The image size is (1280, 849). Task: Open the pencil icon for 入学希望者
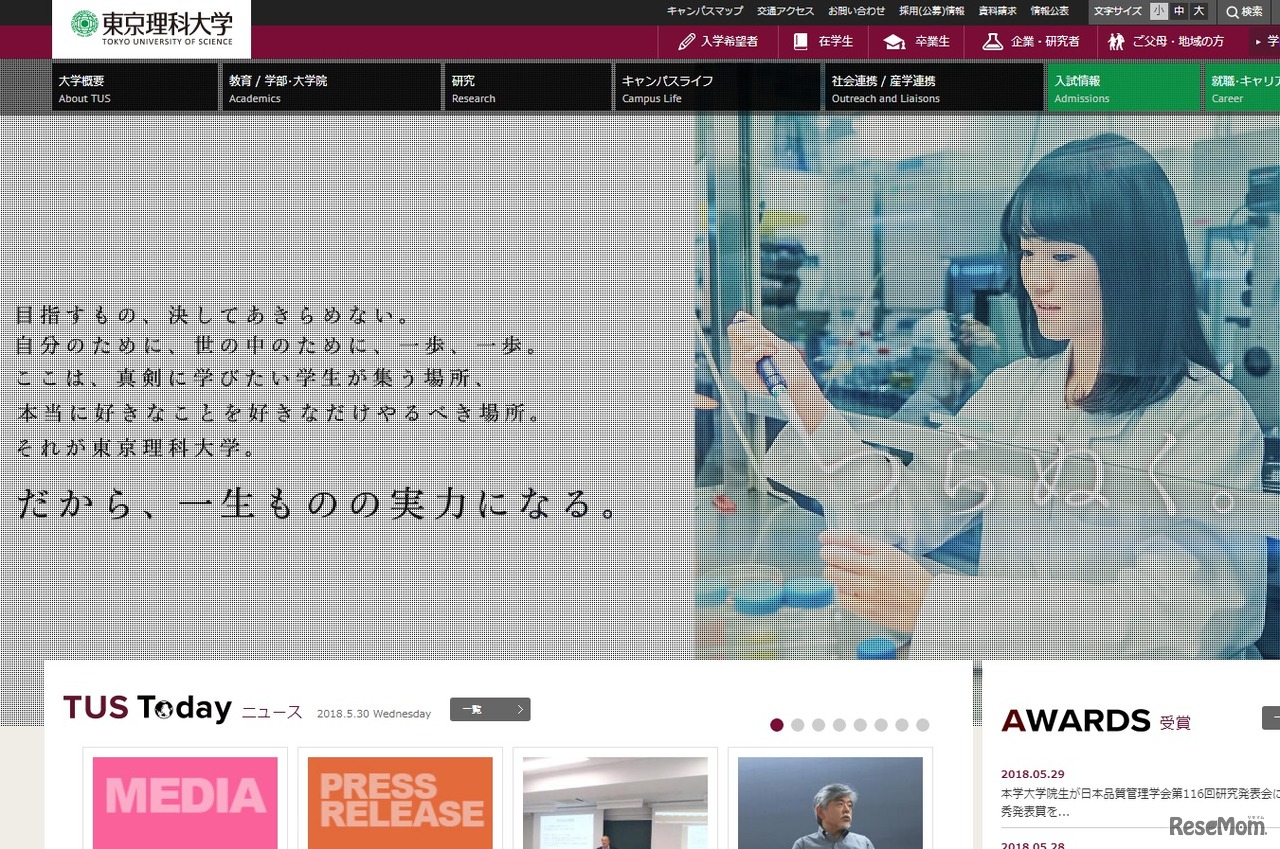[x=687, y=42]
